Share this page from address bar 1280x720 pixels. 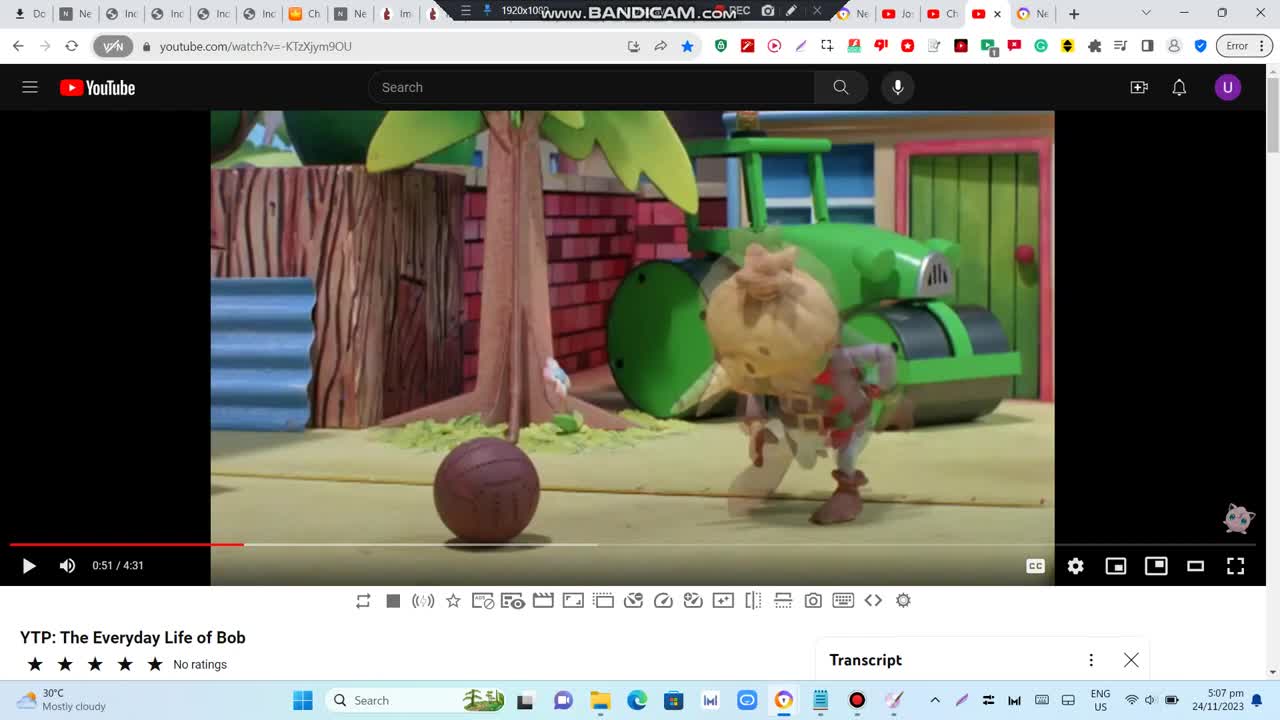click(660, 46)
